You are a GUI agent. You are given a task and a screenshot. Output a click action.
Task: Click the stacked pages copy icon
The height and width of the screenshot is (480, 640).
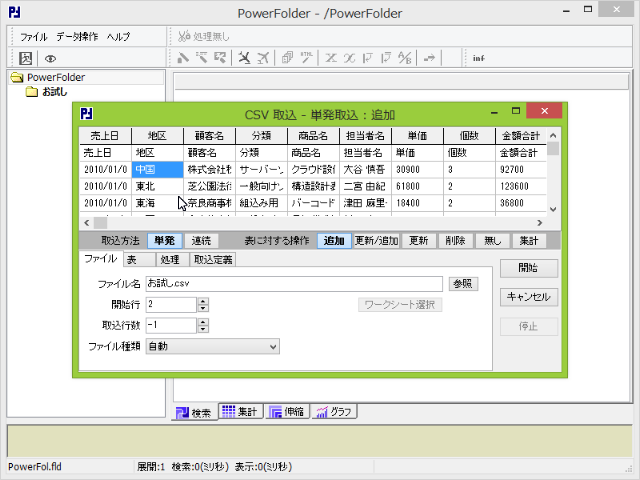pos(287,58)
